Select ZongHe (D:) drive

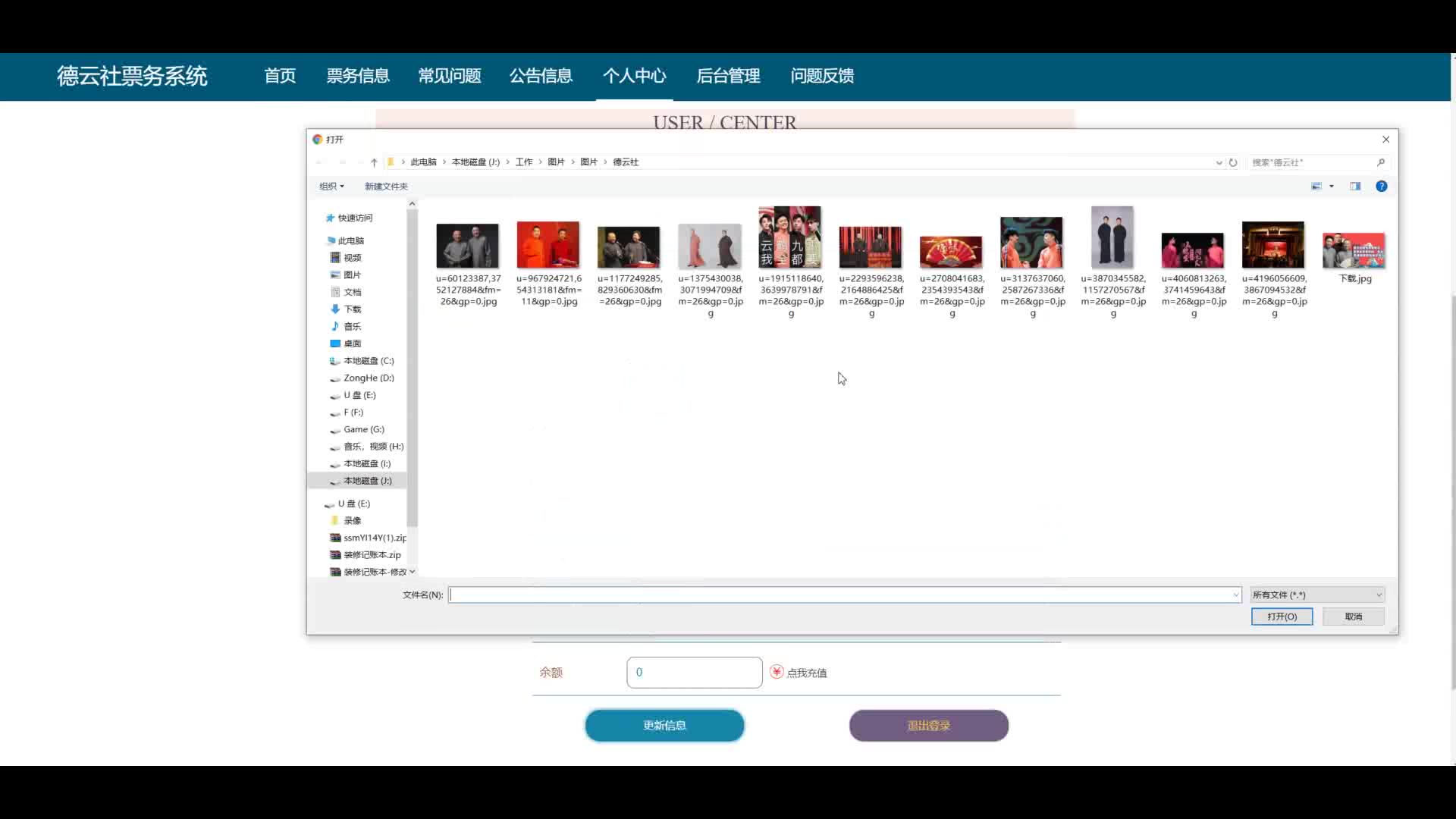coord(362,378)
